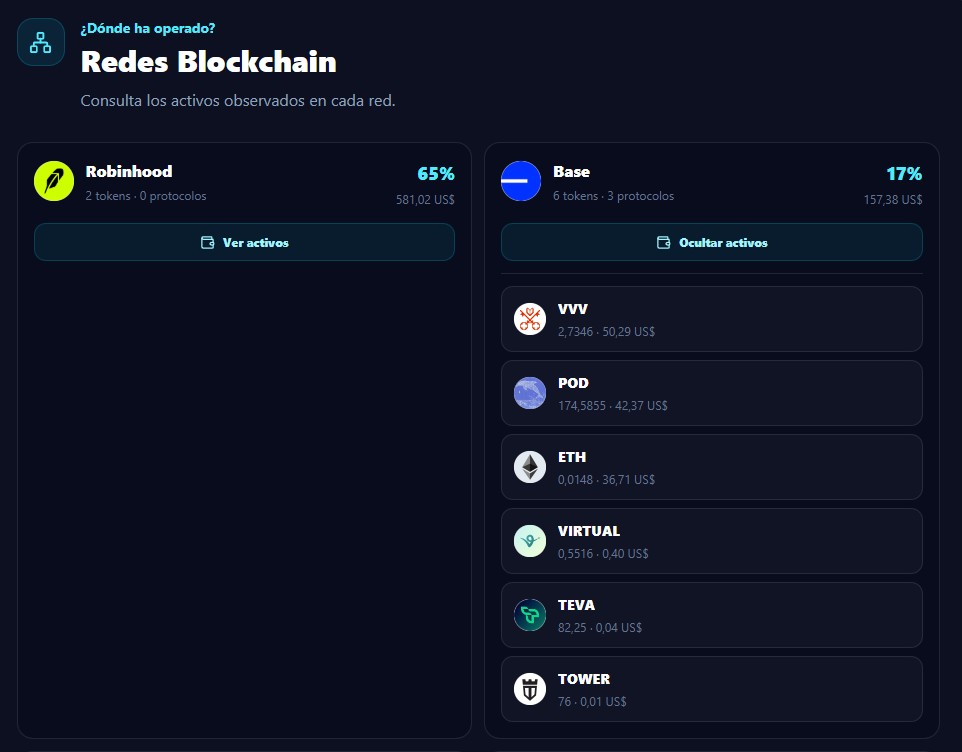Viewport: 962px width, 752px height.
Task: Open the POD token row
Action: pyautogui.click(x=712, y=393)
